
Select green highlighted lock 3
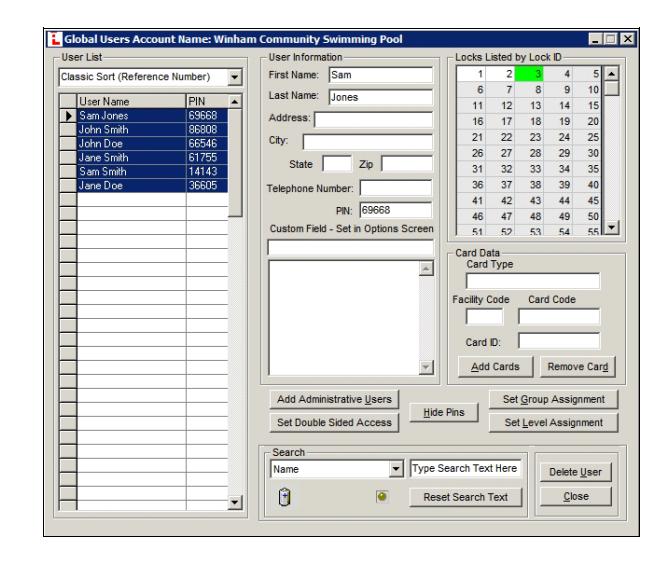coord(529,74)
